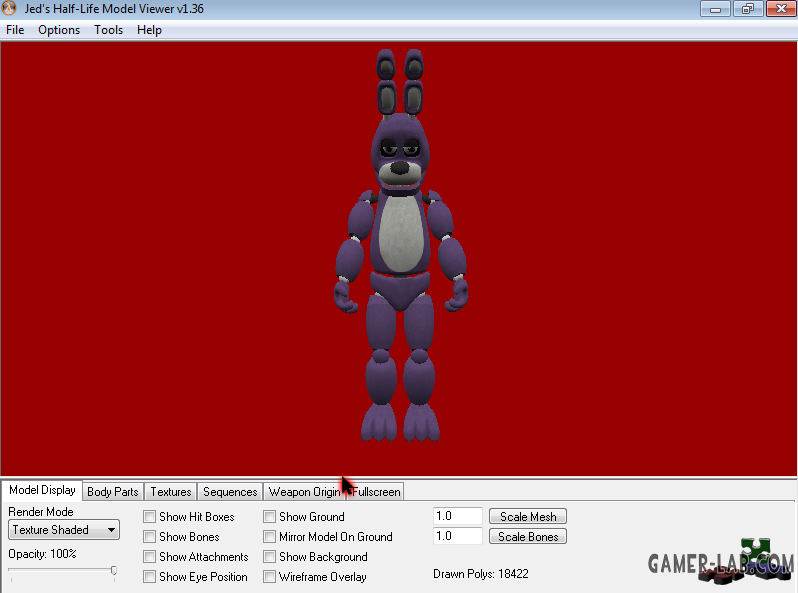This screenshot has width=798, height=593.
Task: Switch to the Fullscreen tab
Action: pos(376,492)
